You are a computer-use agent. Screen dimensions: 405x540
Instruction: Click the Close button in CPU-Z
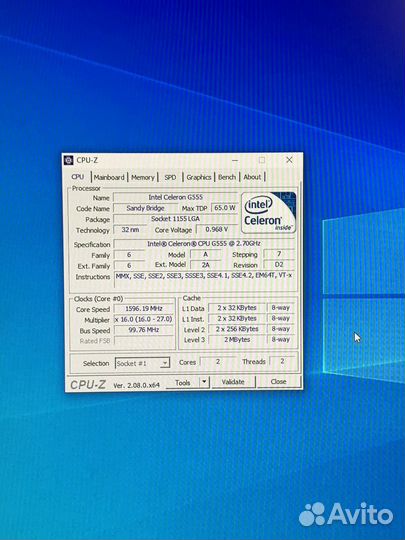point(278,382)
